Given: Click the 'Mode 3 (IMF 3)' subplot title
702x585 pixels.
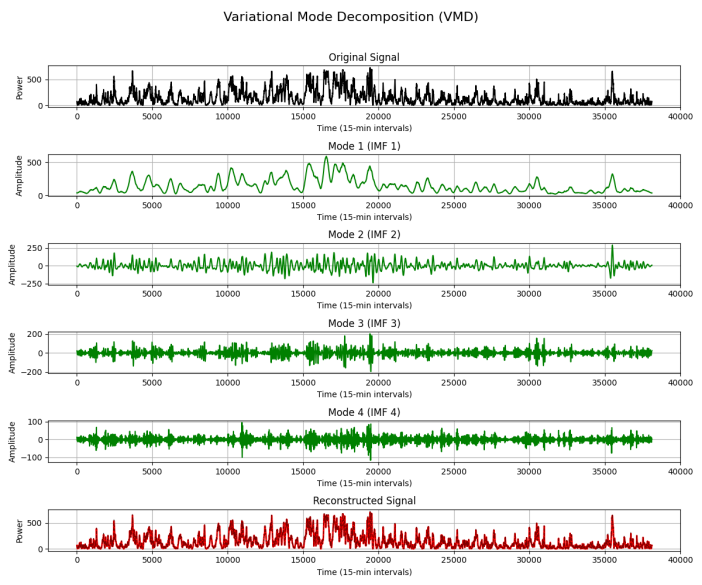Looking at the screenshot, I should point(364,323).
